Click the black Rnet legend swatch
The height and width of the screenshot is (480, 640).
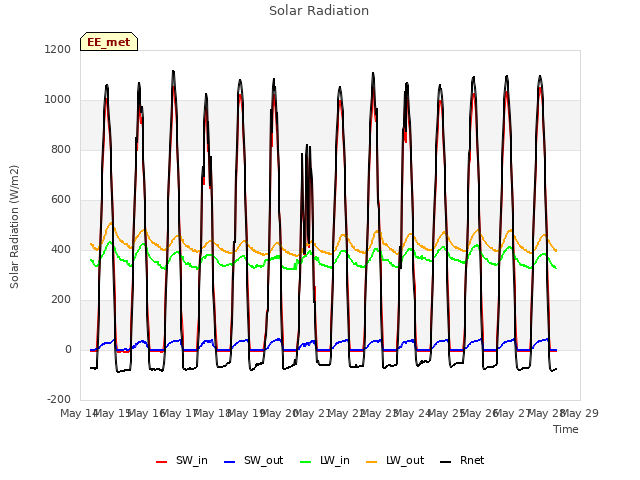[x=446, y=462]
